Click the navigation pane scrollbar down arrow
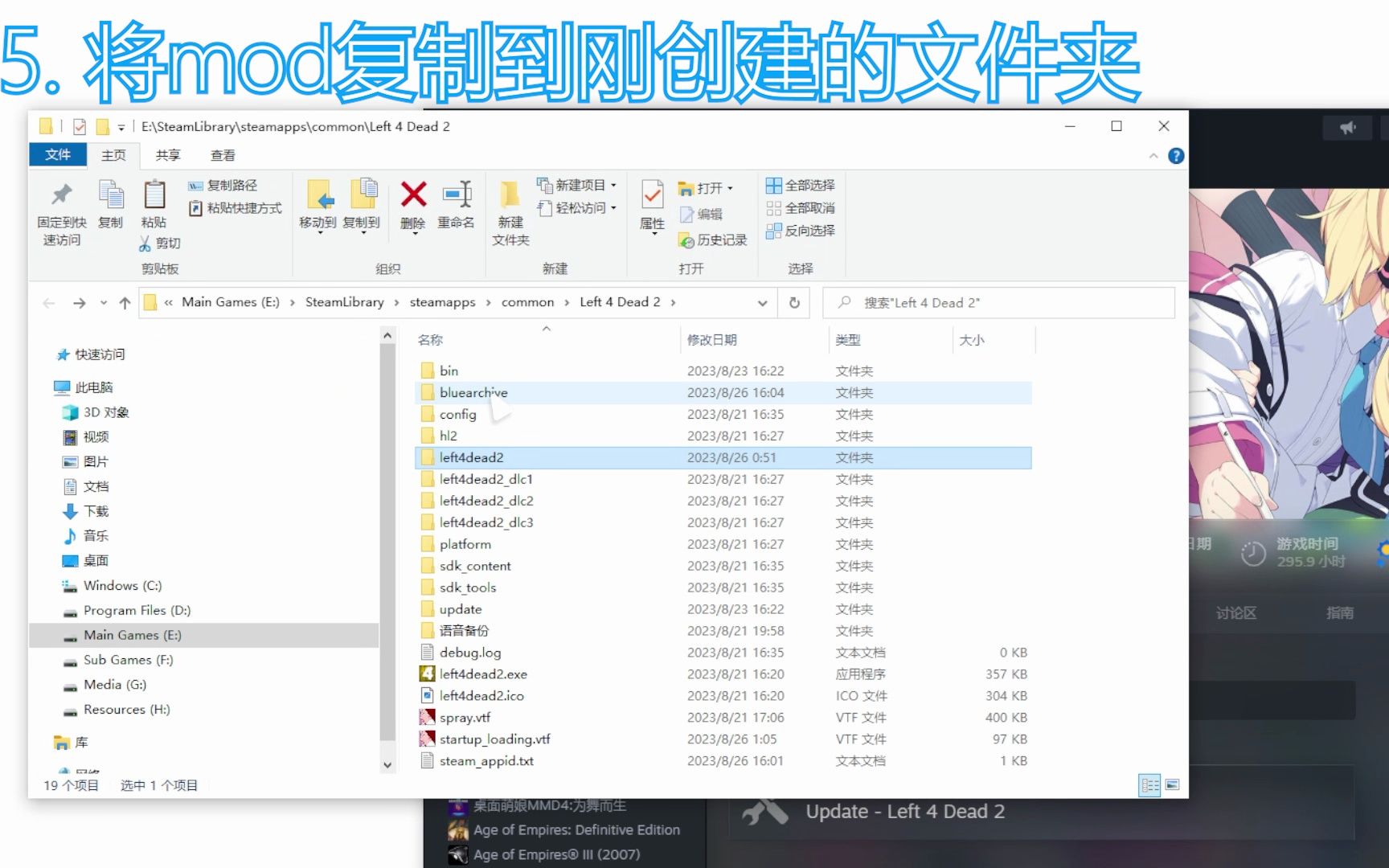This screenshot has height=868, width=1389. (387, 765)
